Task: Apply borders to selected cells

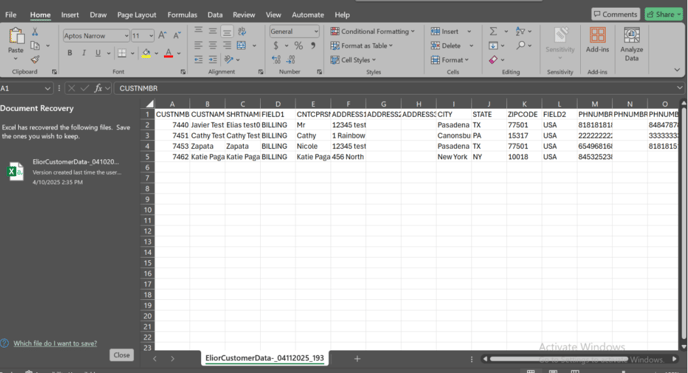Action: [122, 53]
